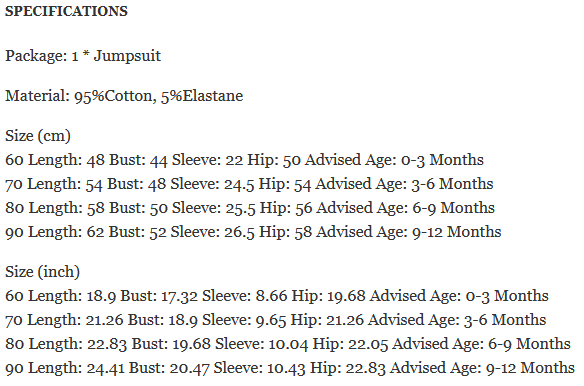Click the Size (inch) label
Viewport: 584px width, 386px height.
[x=42, y=272]
